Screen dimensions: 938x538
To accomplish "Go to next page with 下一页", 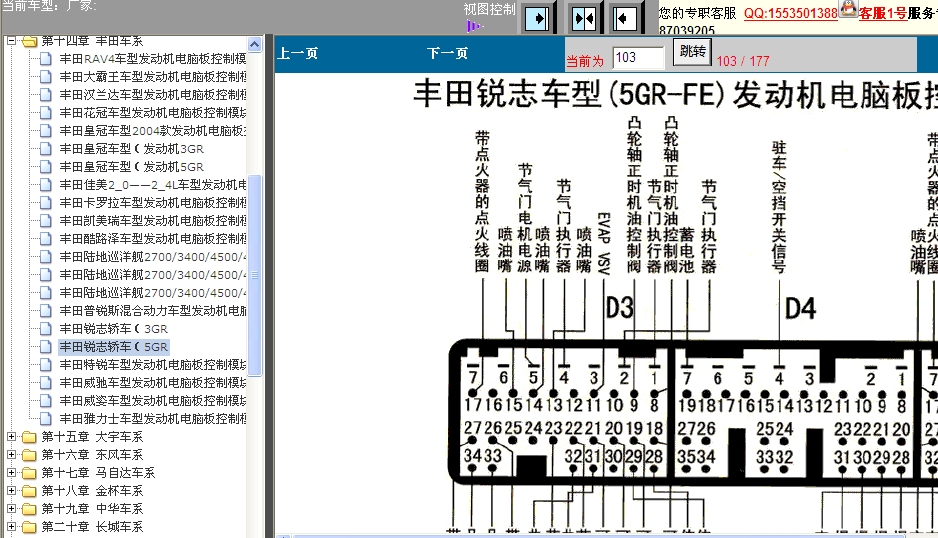I will tap(447, 53).
